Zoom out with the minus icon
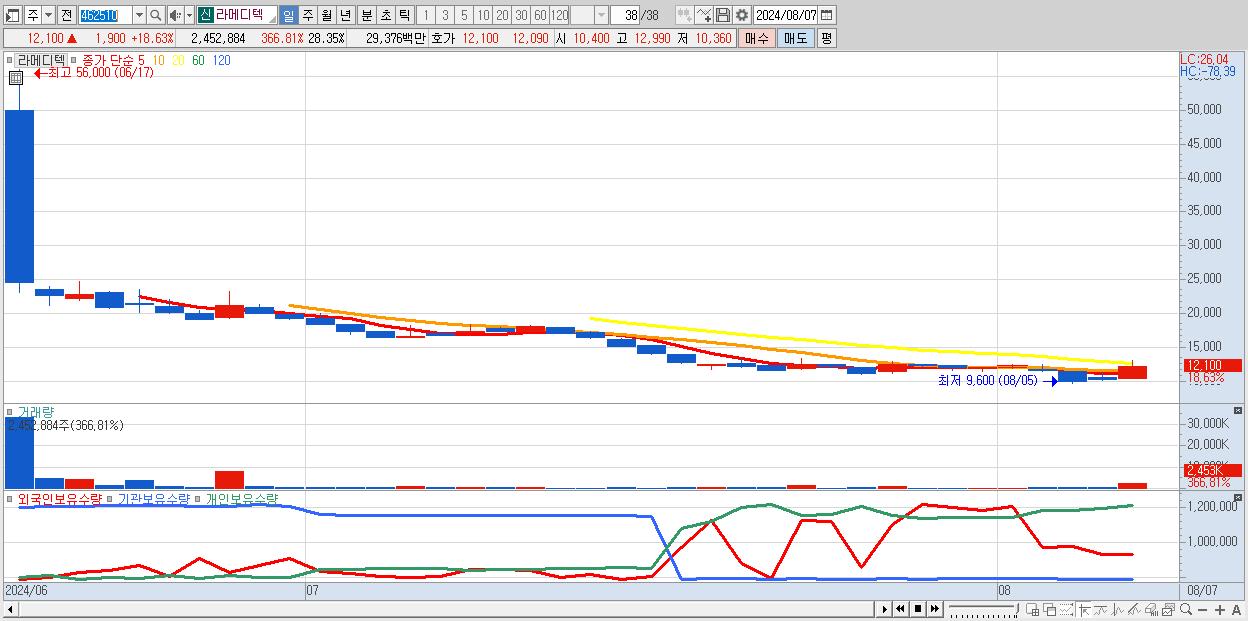 pos(1203,609)
